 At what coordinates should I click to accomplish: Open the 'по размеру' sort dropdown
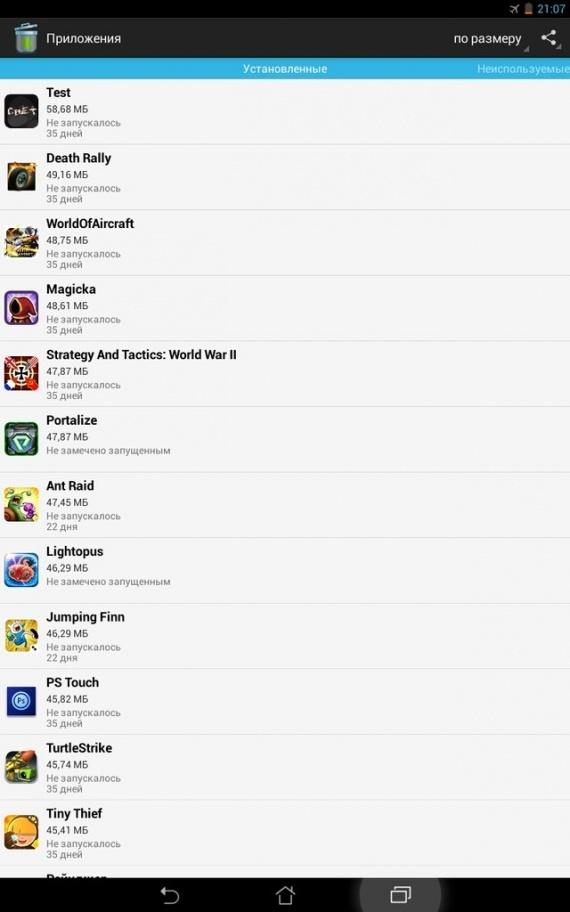[x=490, y=38]
